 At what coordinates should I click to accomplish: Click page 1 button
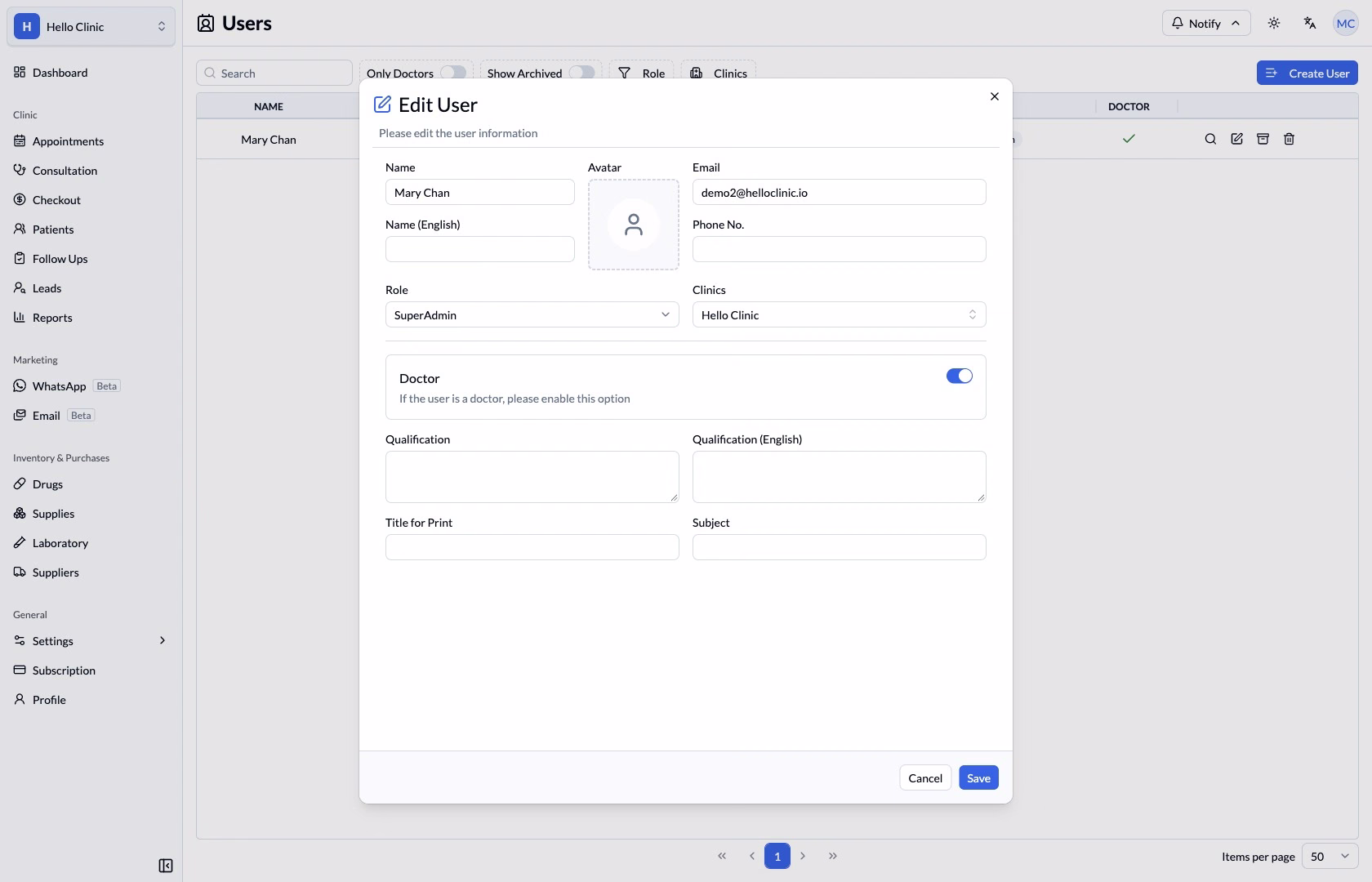click(x=777, y=856)
